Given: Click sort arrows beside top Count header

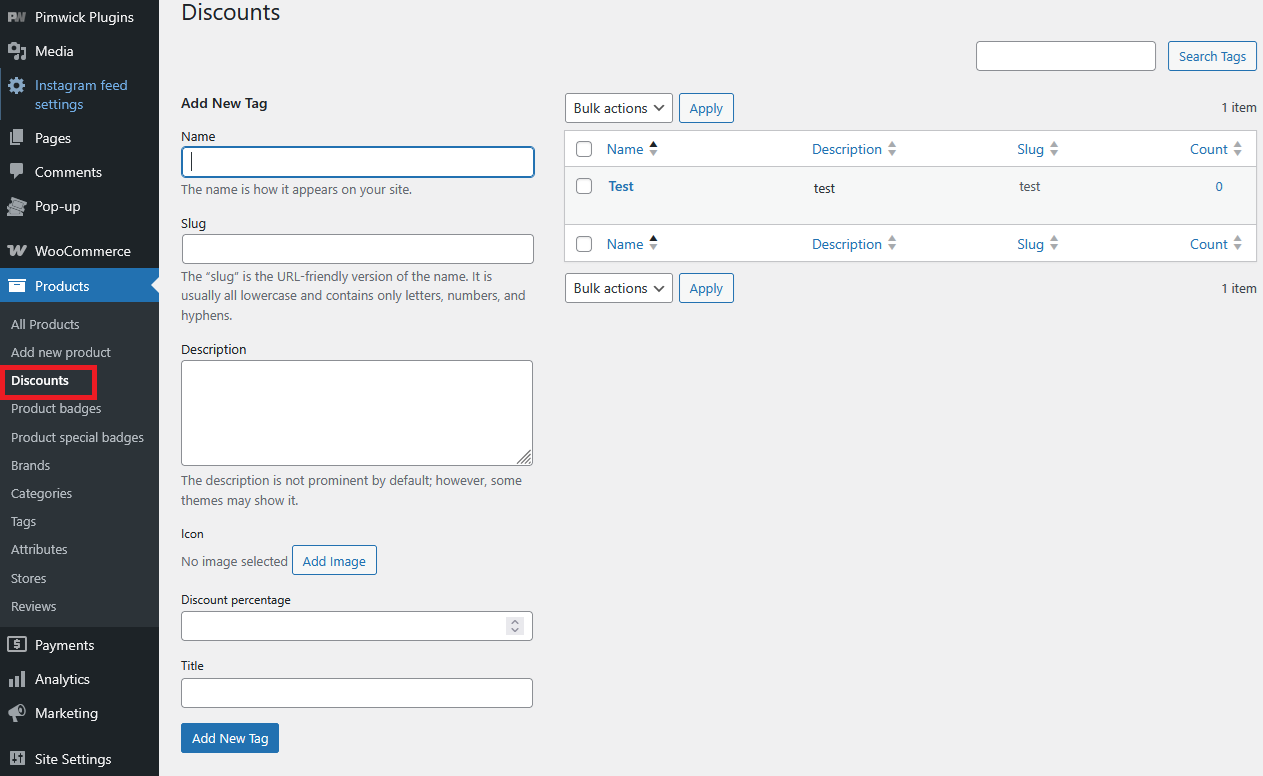Looking at the screenshot, I should pos(1238,149).
